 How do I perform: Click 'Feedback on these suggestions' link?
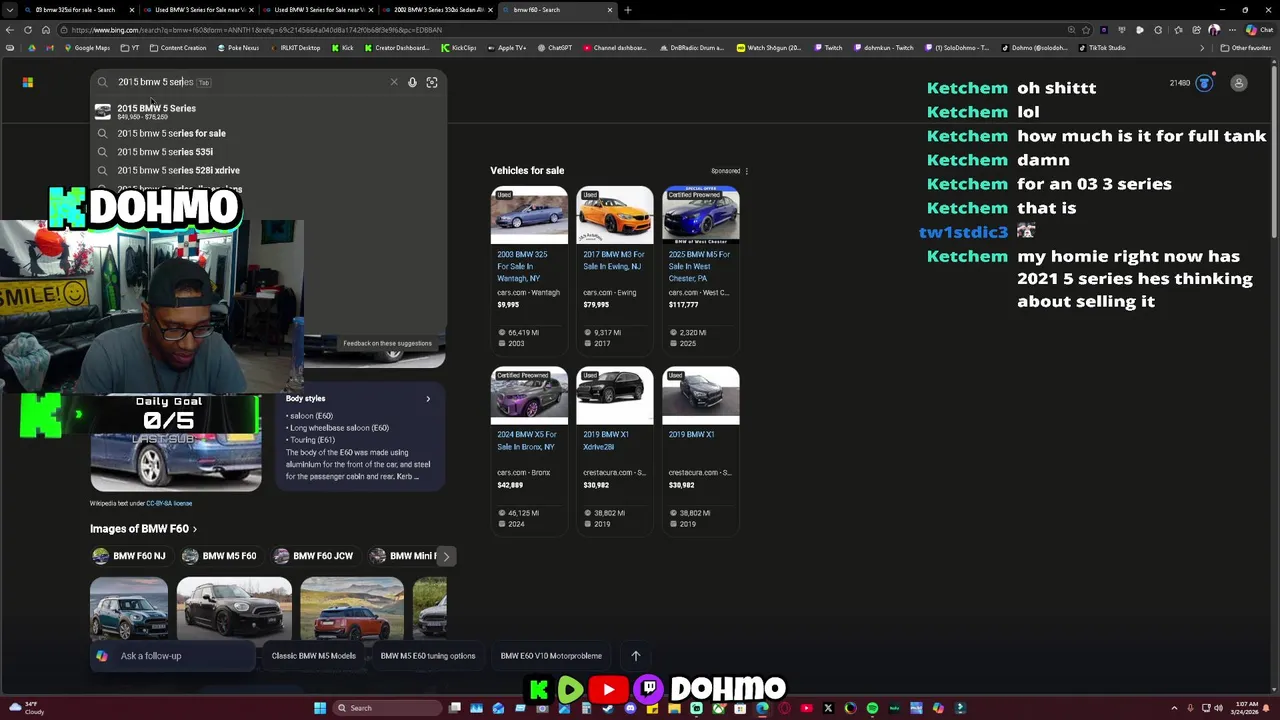[x=387, y=343]
